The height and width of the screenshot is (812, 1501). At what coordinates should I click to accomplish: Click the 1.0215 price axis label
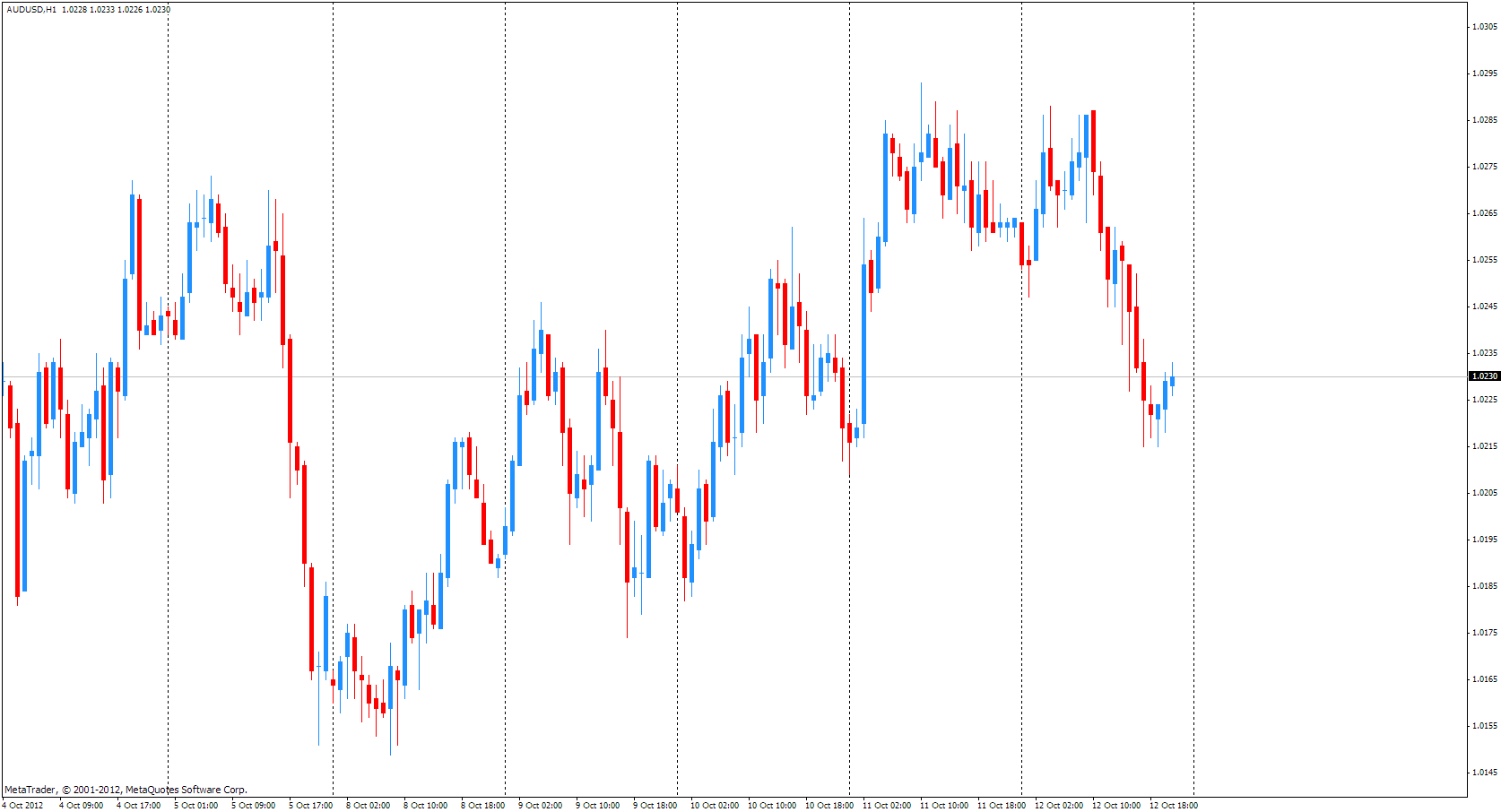click(x=1485, y=446)
